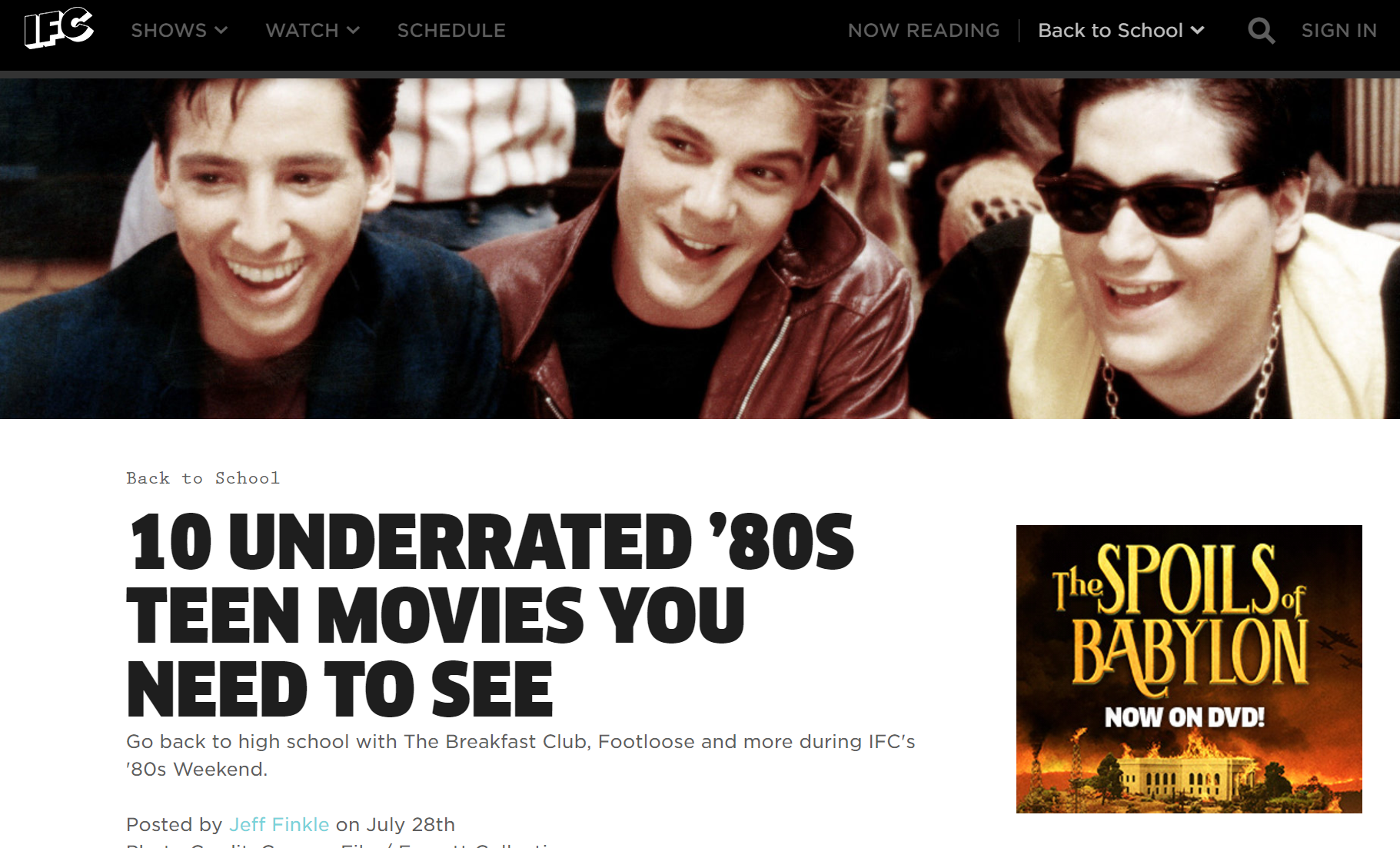This screenshot has width=1400, height=848.
Task: Click the article subtitle about Breakfast Club
Action: click(x=520, y=755)
